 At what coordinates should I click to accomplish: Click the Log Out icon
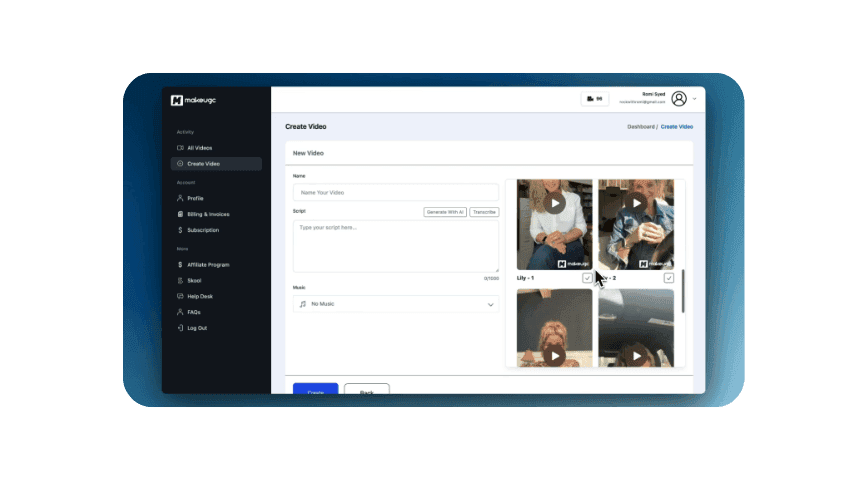[179, 328]
